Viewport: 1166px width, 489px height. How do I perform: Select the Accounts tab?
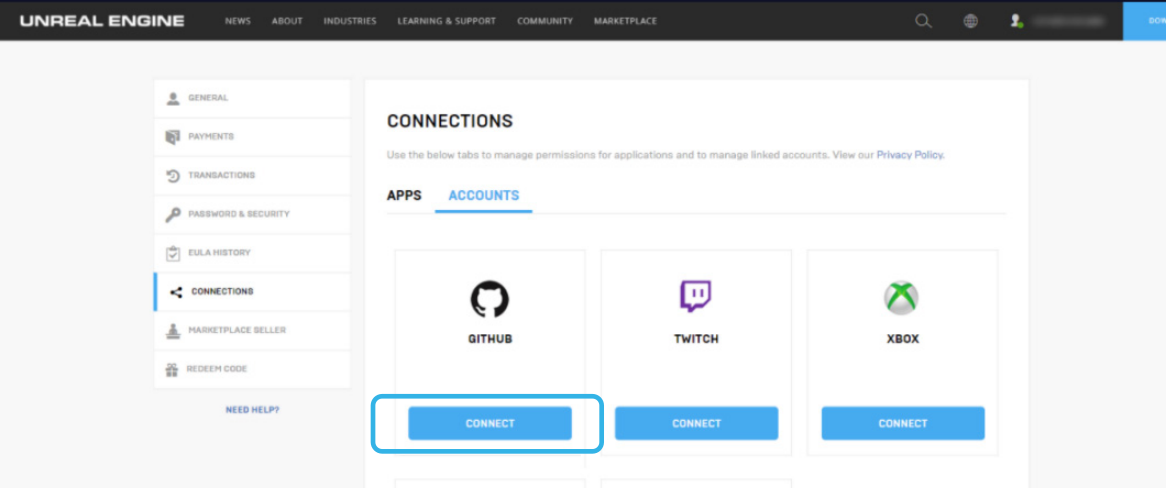click(484, 195)
